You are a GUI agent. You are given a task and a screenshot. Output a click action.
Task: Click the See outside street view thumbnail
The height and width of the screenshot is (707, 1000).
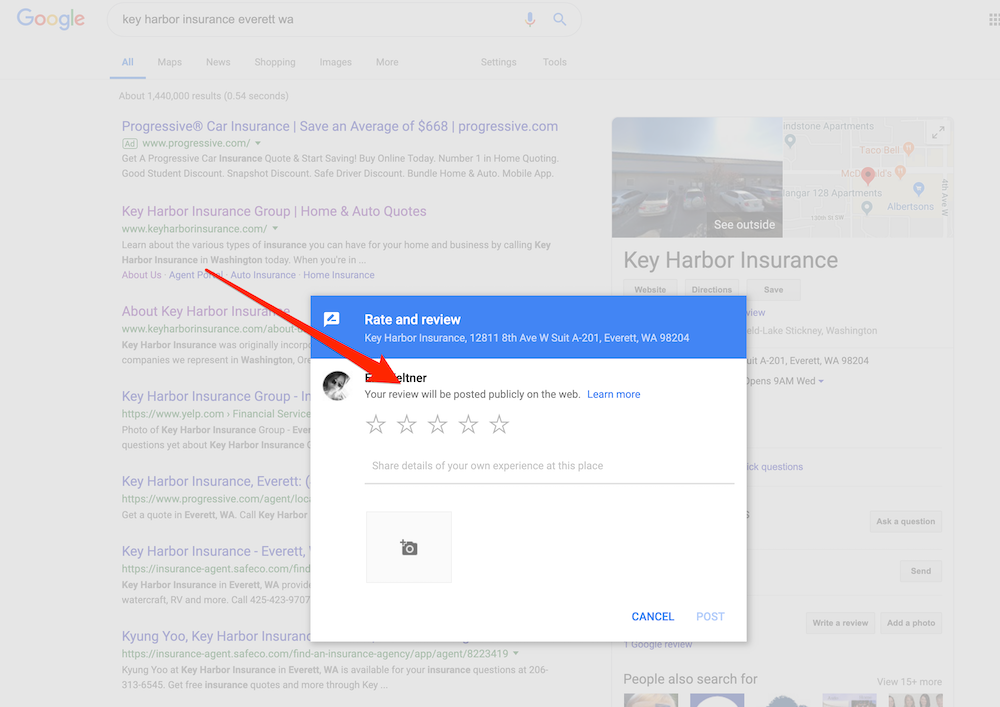tap(697, 177)
